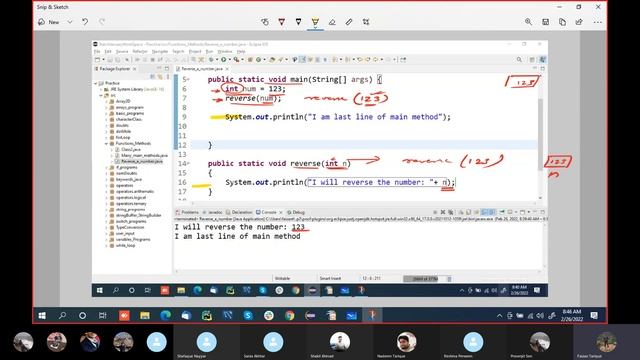Select Prosenjit Sen's participant thumbnail
Image resolution: width=640 pixels, height=360 pixels.
click(540, 342)
